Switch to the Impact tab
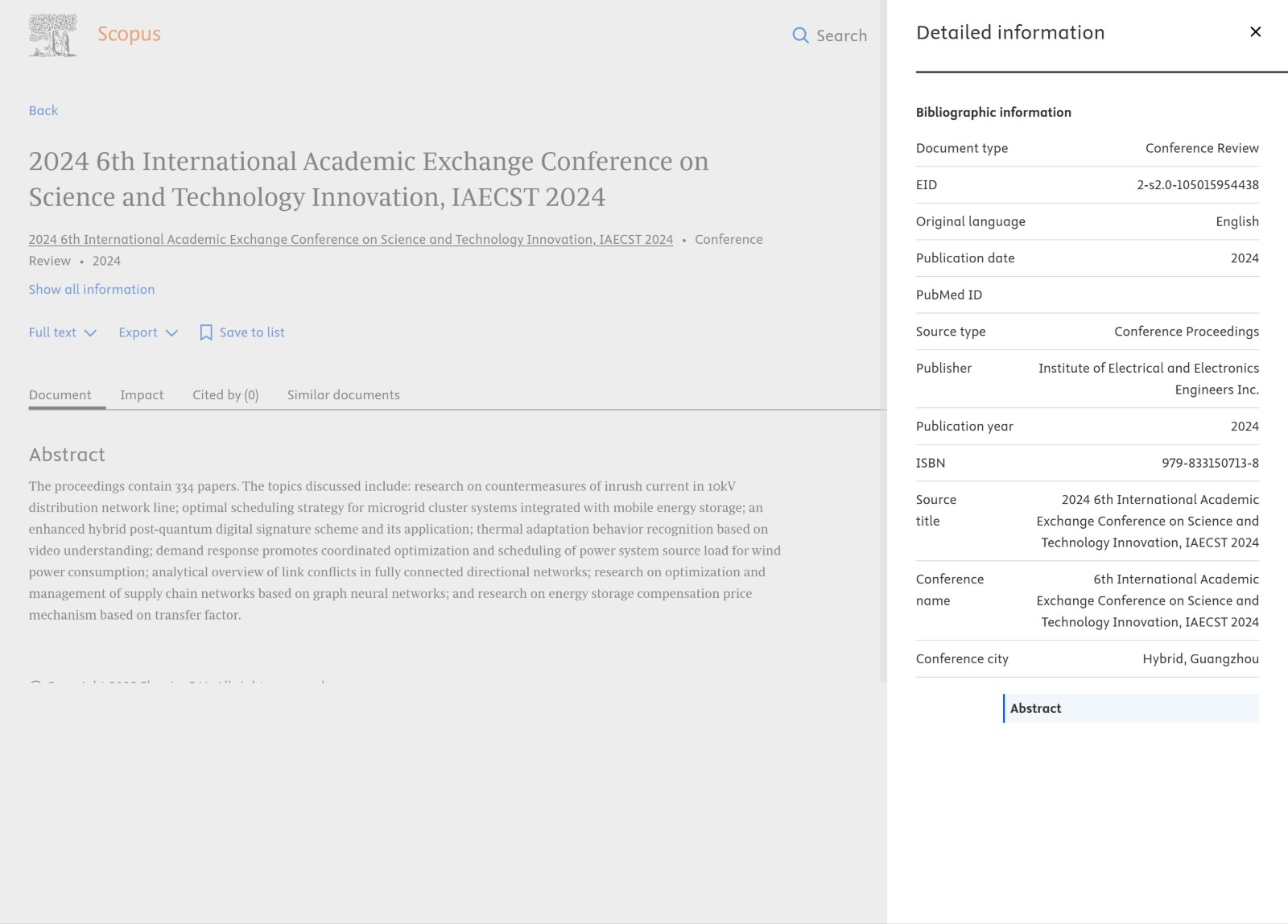Viewport: 1288px width, 924px height. pyautogui.click(x=142, y=395)
